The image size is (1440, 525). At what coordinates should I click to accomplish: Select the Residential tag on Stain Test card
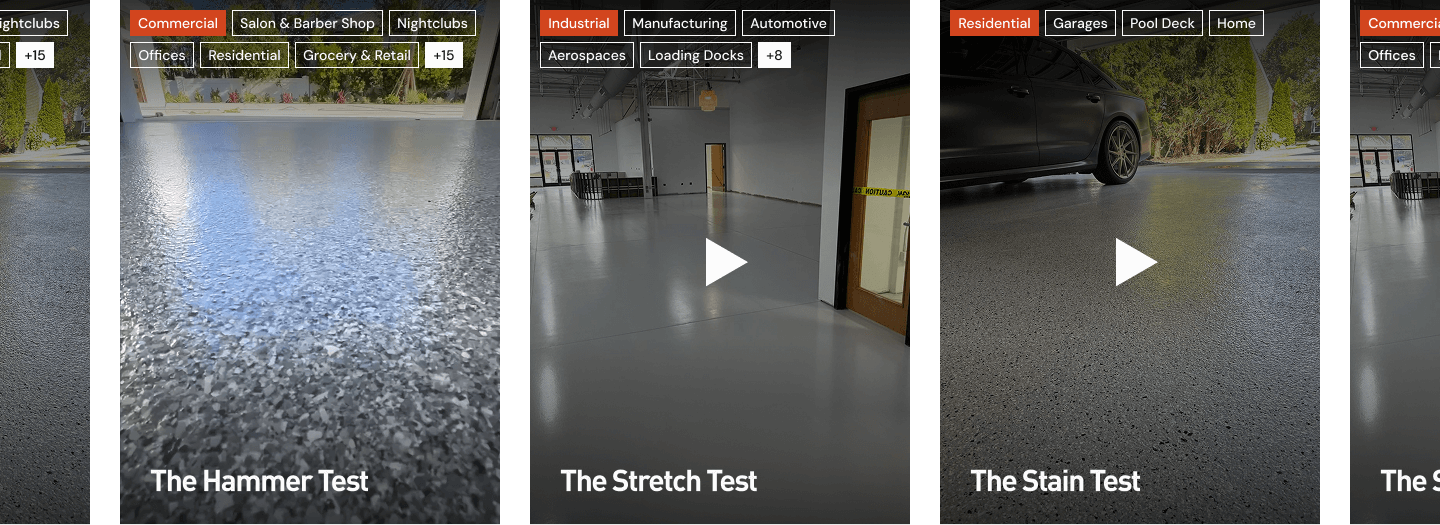pyautogui.click(x=994, y=23)
